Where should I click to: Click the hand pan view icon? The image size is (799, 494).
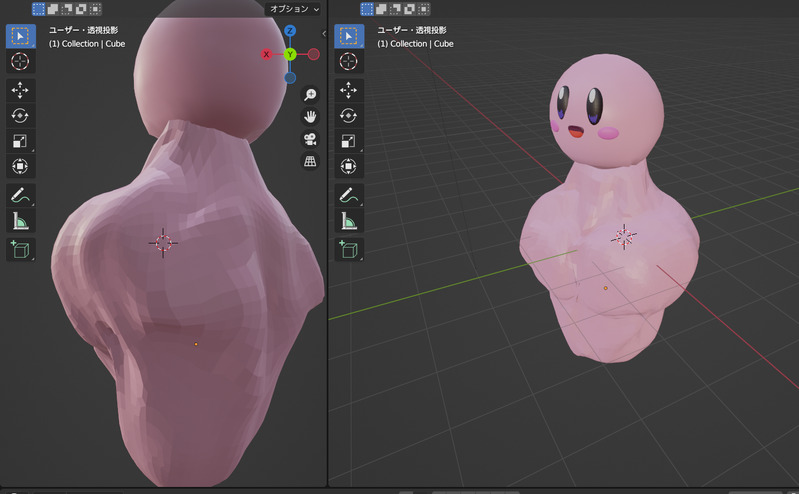click(310, 117)
